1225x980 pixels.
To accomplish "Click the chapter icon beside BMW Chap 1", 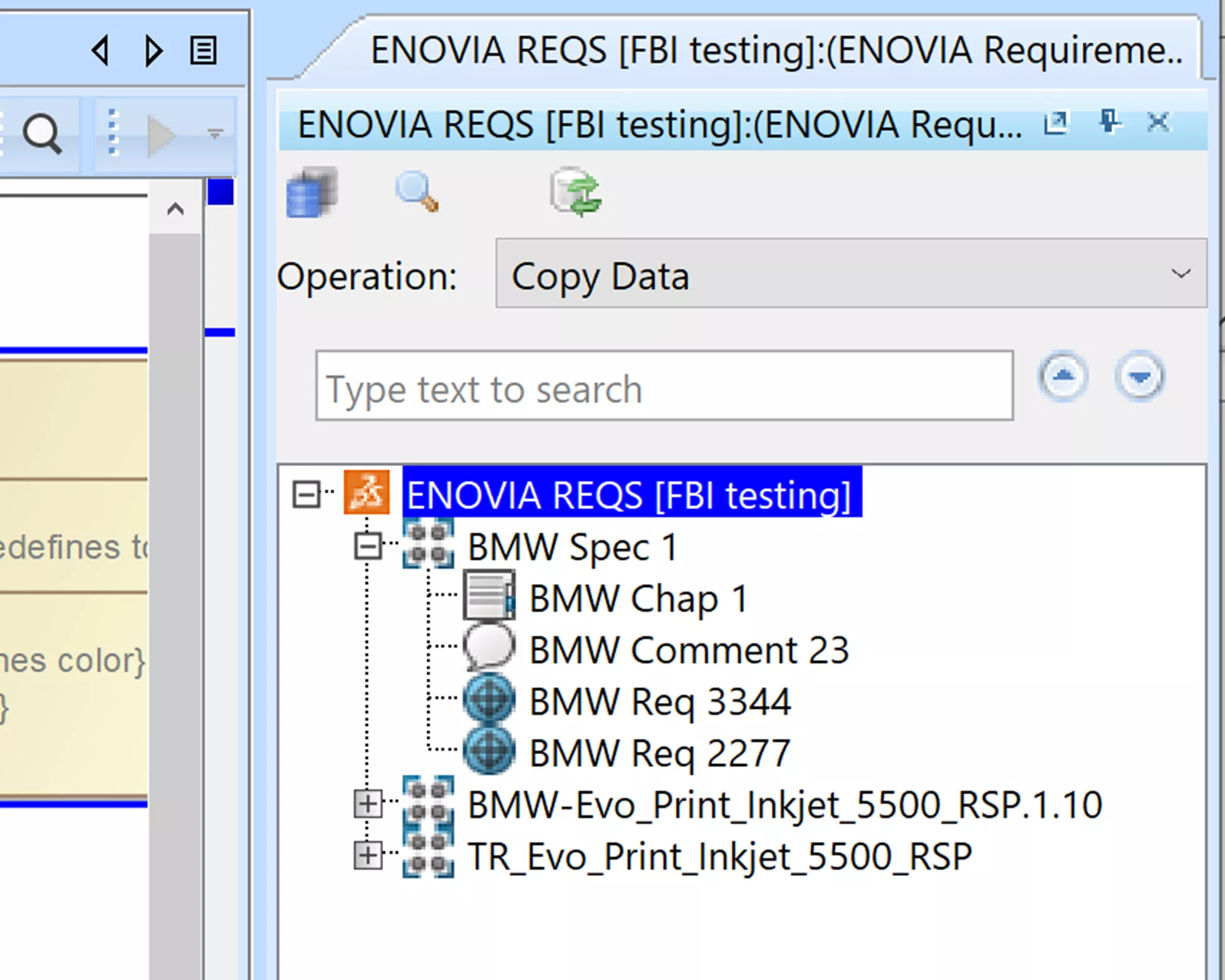I will (x=489, y=595).
